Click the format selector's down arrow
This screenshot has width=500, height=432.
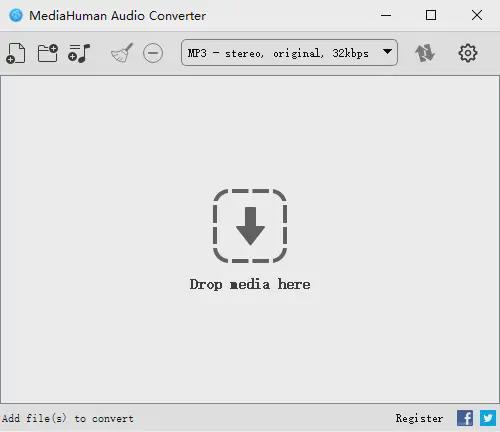coord(387,52)
